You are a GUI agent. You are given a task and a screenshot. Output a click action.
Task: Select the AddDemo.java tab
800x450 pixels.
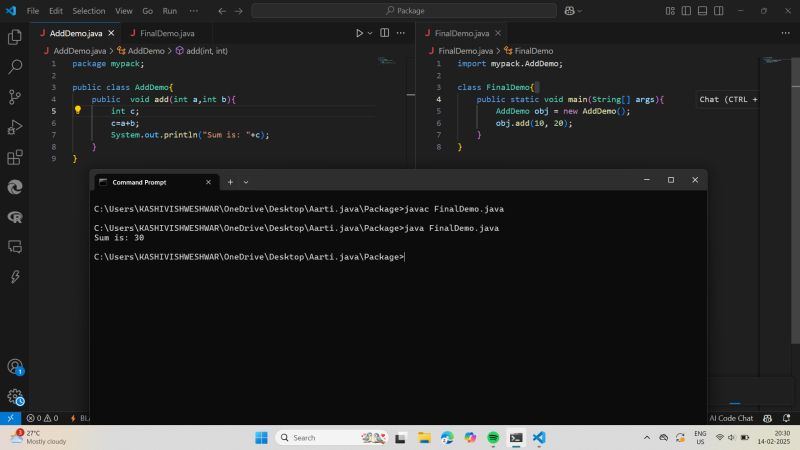(x=76, y=33)
